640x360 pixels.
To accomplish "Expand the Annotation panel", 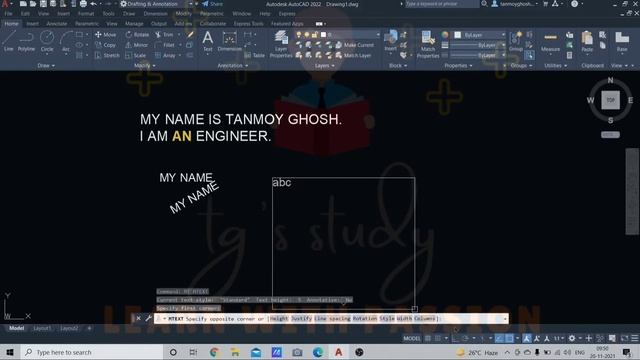I will (232, 65).
